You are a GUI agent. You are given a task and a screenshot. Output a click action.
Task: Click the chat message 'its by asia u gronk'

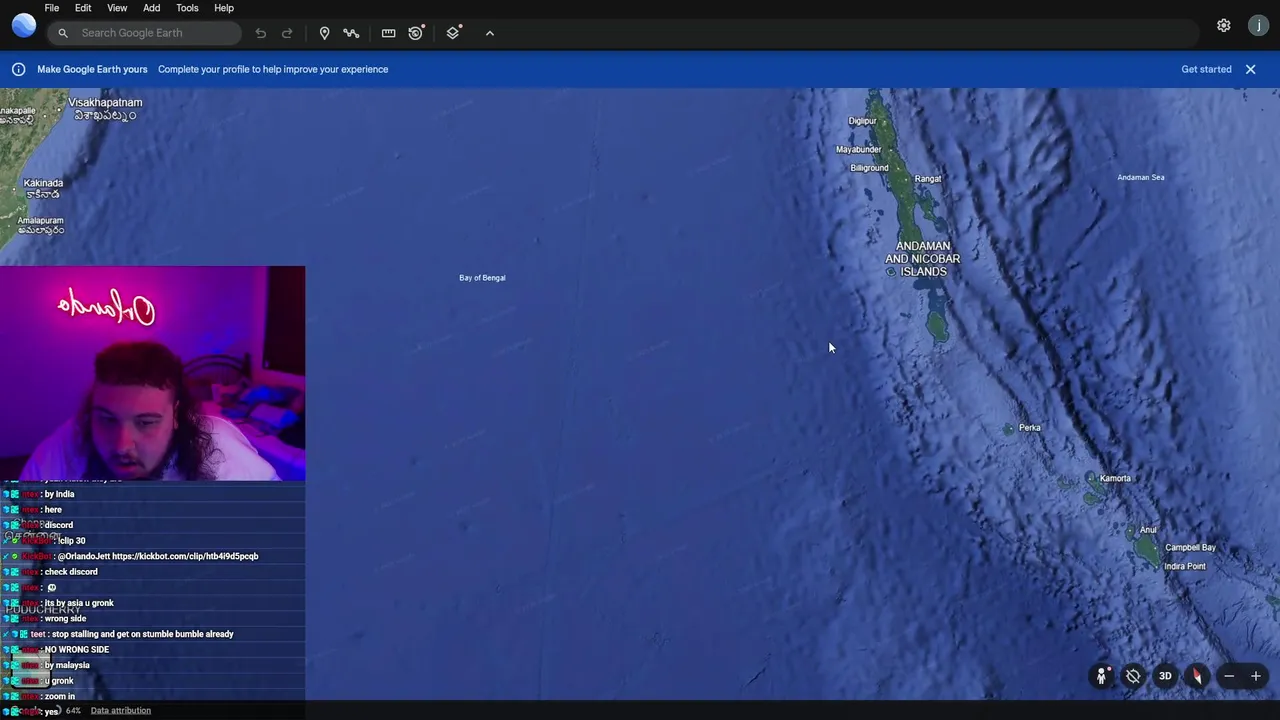[x=79, y=603]
